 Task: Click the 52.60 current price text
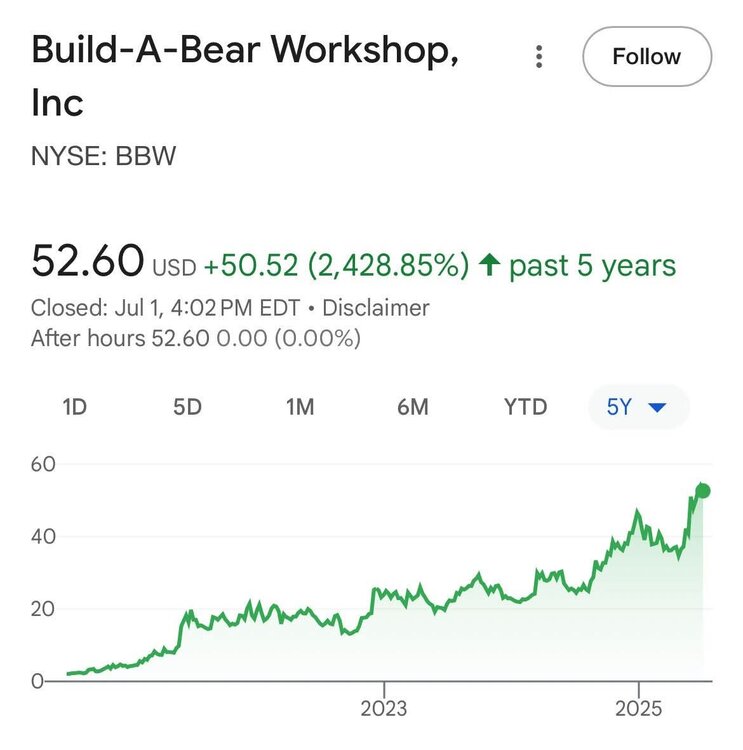click(88, 263)
